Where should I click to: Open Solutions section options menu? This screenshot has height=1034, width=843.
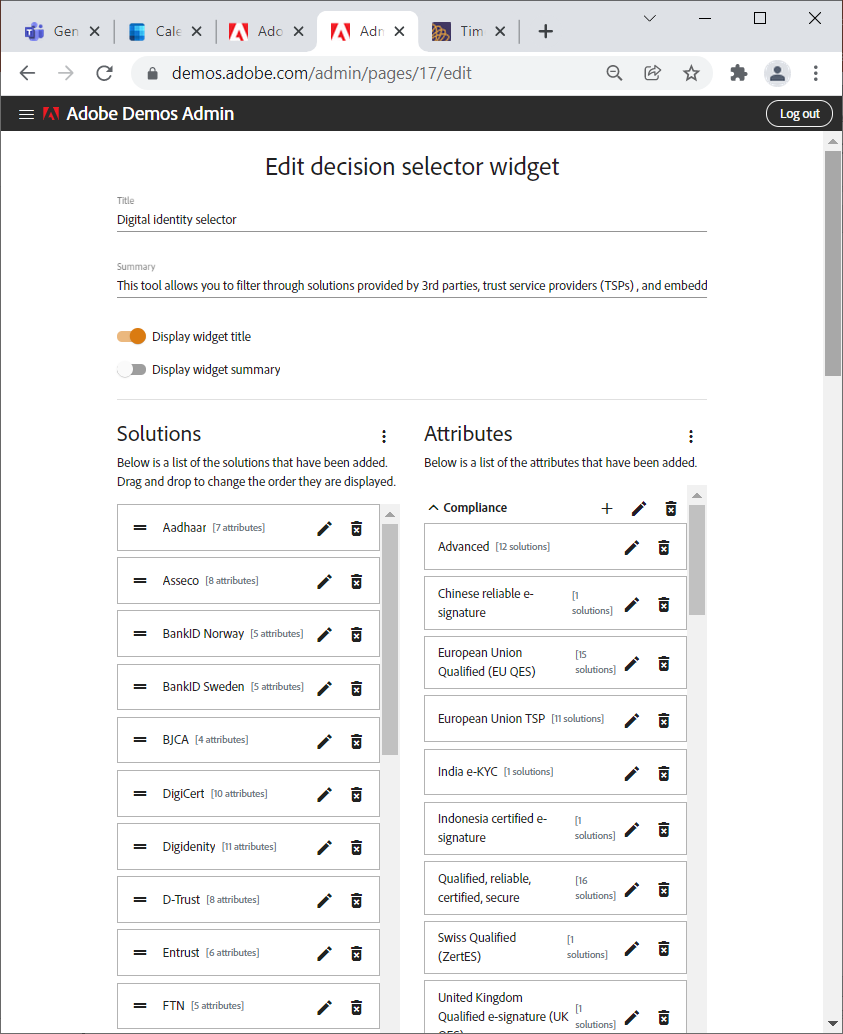[383, 436]
